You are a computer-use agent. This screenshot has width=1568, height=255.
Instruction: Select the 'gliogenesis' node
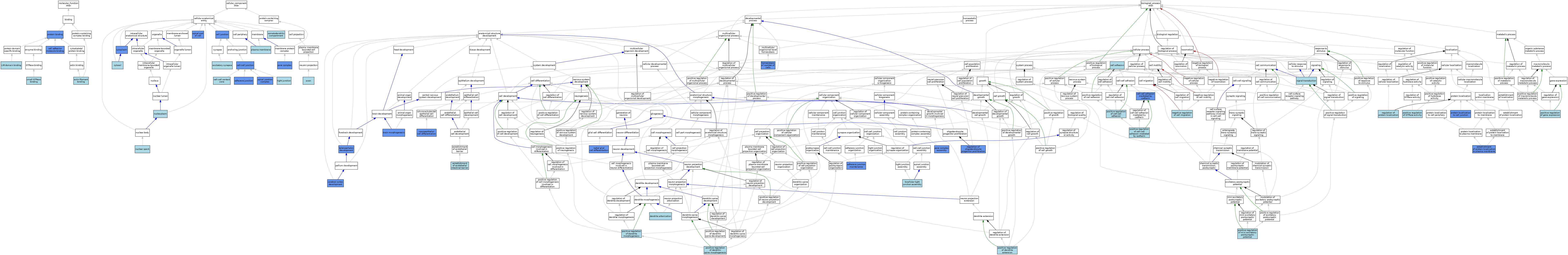point(657,114)
